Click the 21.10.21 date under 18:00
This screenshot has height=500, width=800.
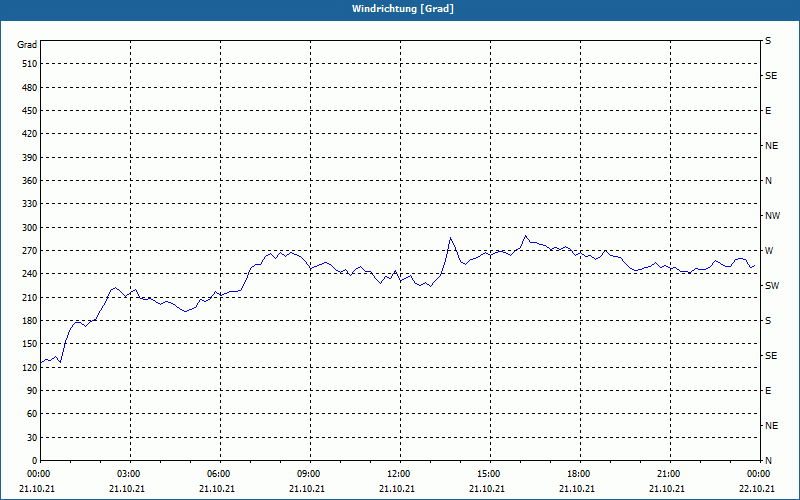(x=577, y=489)
